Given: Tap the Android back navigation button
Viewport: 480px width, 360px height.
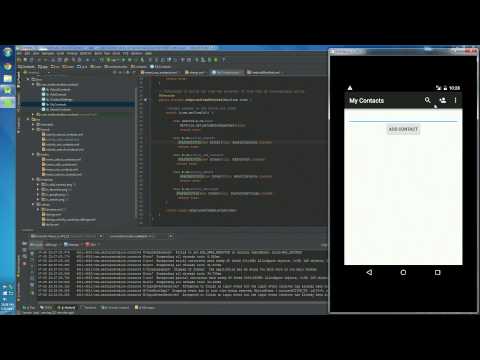Looking at the screenshot, I should pos(369,272).
